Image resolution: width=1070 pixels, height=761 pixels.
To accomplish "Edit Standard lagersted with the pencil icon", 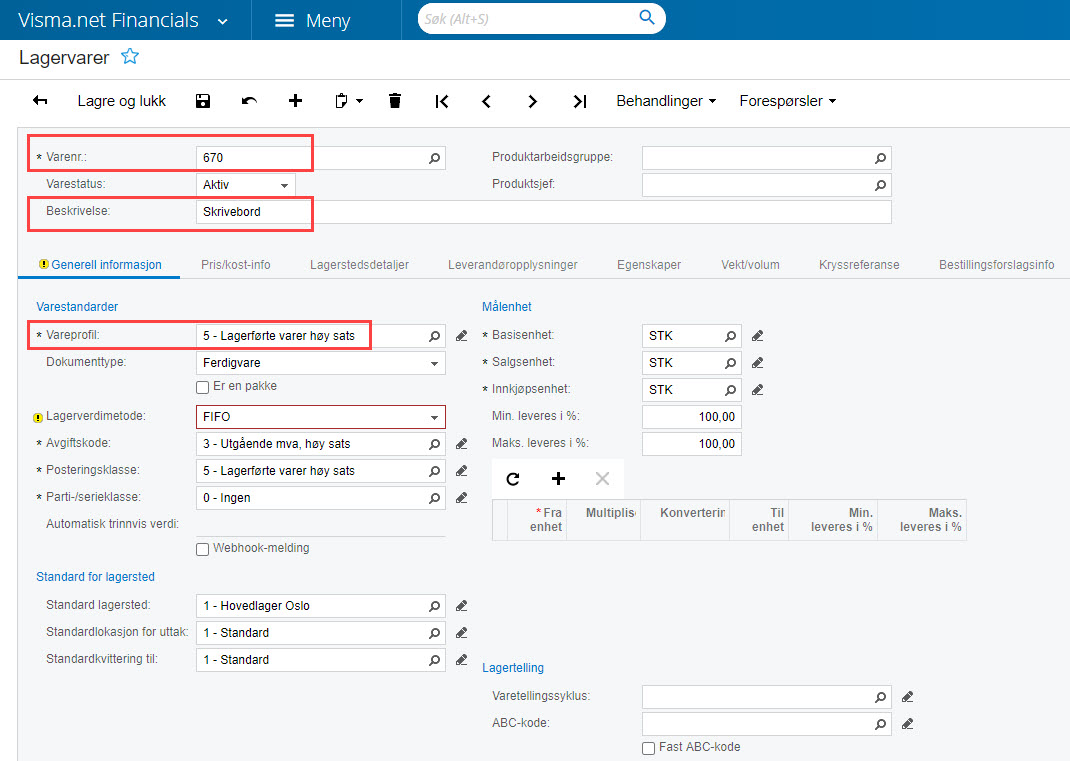I will click(462, 605).
